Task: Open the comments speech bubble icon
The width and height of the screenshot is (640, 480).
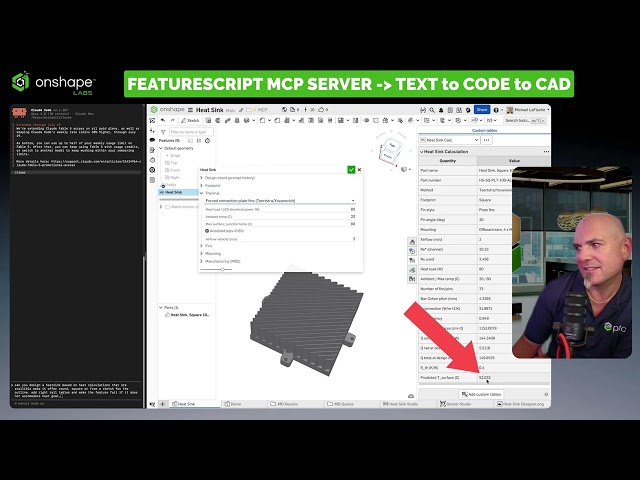Action: point(152,140)
